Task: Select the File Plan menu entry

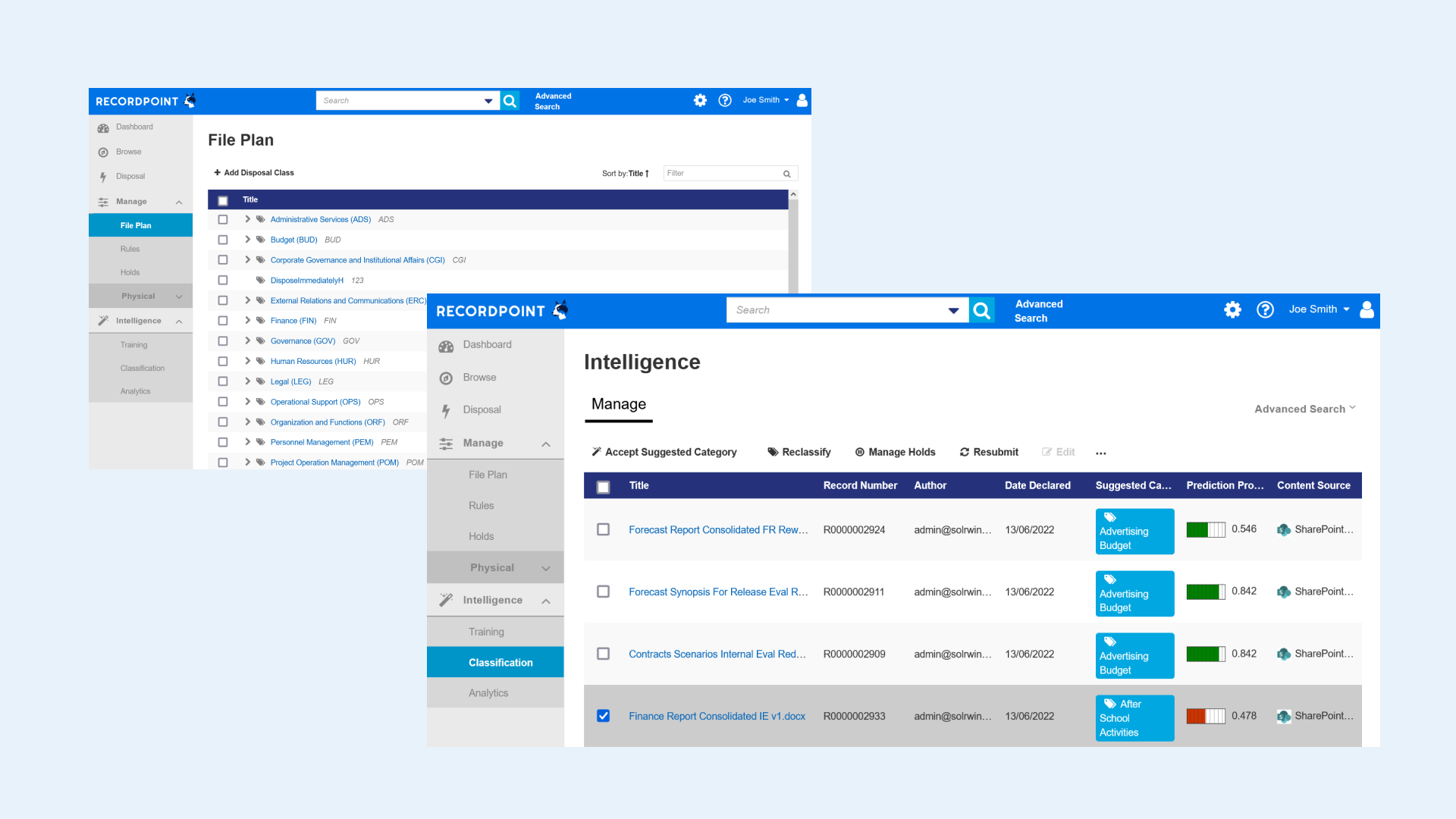Action: 487,474
